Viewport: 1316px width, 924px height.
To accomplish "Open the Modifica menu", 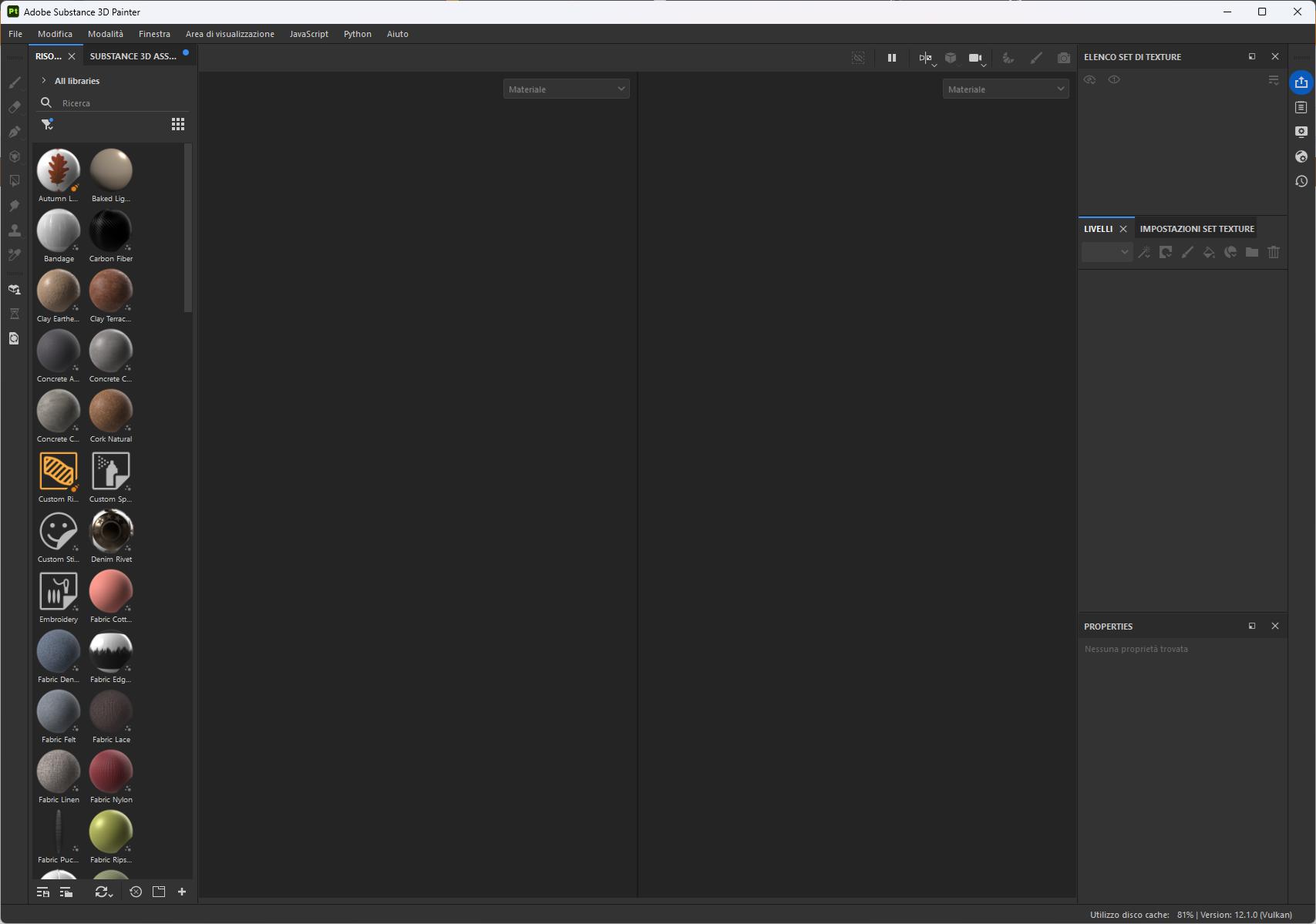I will (x=55, y=34).
